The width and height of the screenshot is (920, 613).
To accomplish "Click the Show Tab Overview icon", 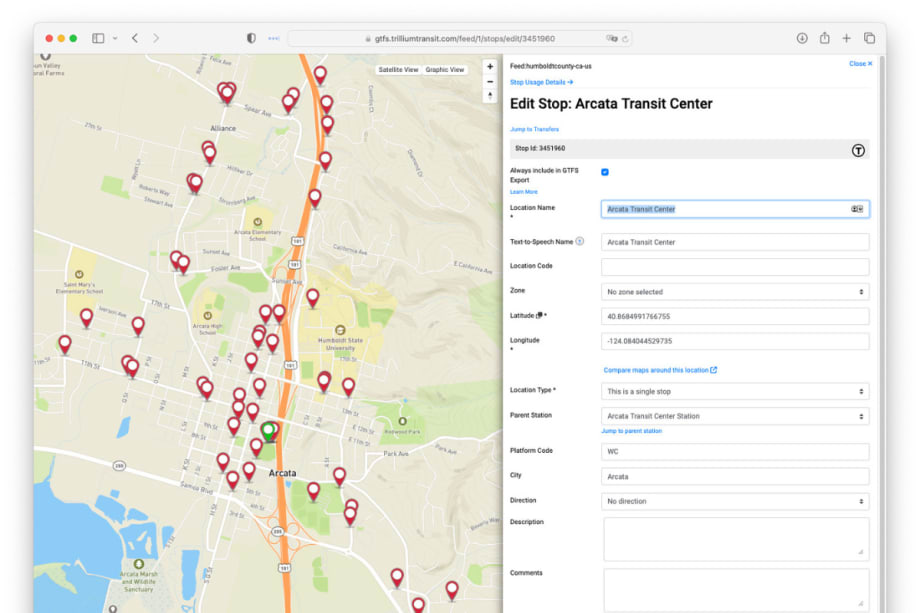I will 871,37.
